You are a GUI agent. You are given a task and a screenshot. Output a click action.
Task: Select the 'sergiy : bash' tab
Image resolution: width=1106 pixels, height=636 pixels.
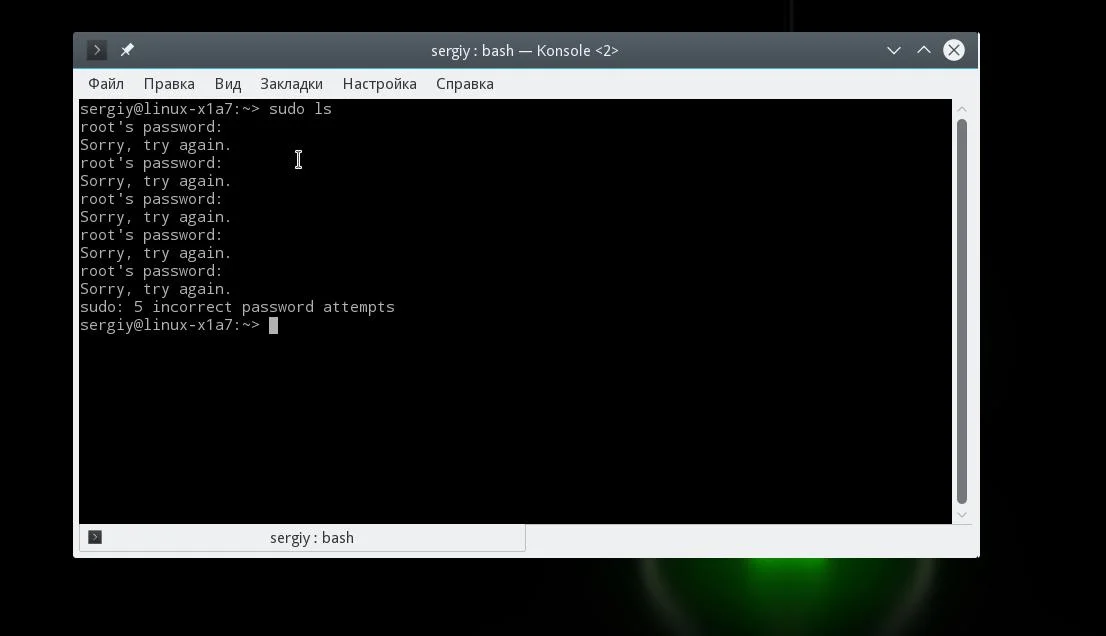(x=303, y=537)
